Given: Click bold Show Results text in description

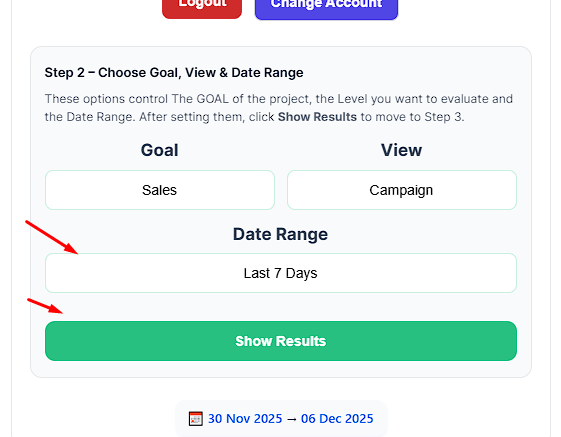Looking at the screenshot, I should point(317,117).
